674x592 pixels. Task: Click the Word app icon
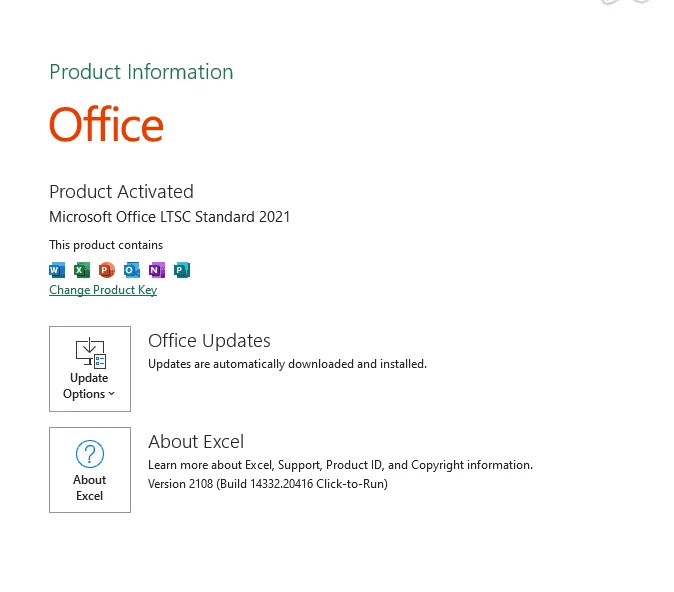pyautogui.click(x=57, y=270)
